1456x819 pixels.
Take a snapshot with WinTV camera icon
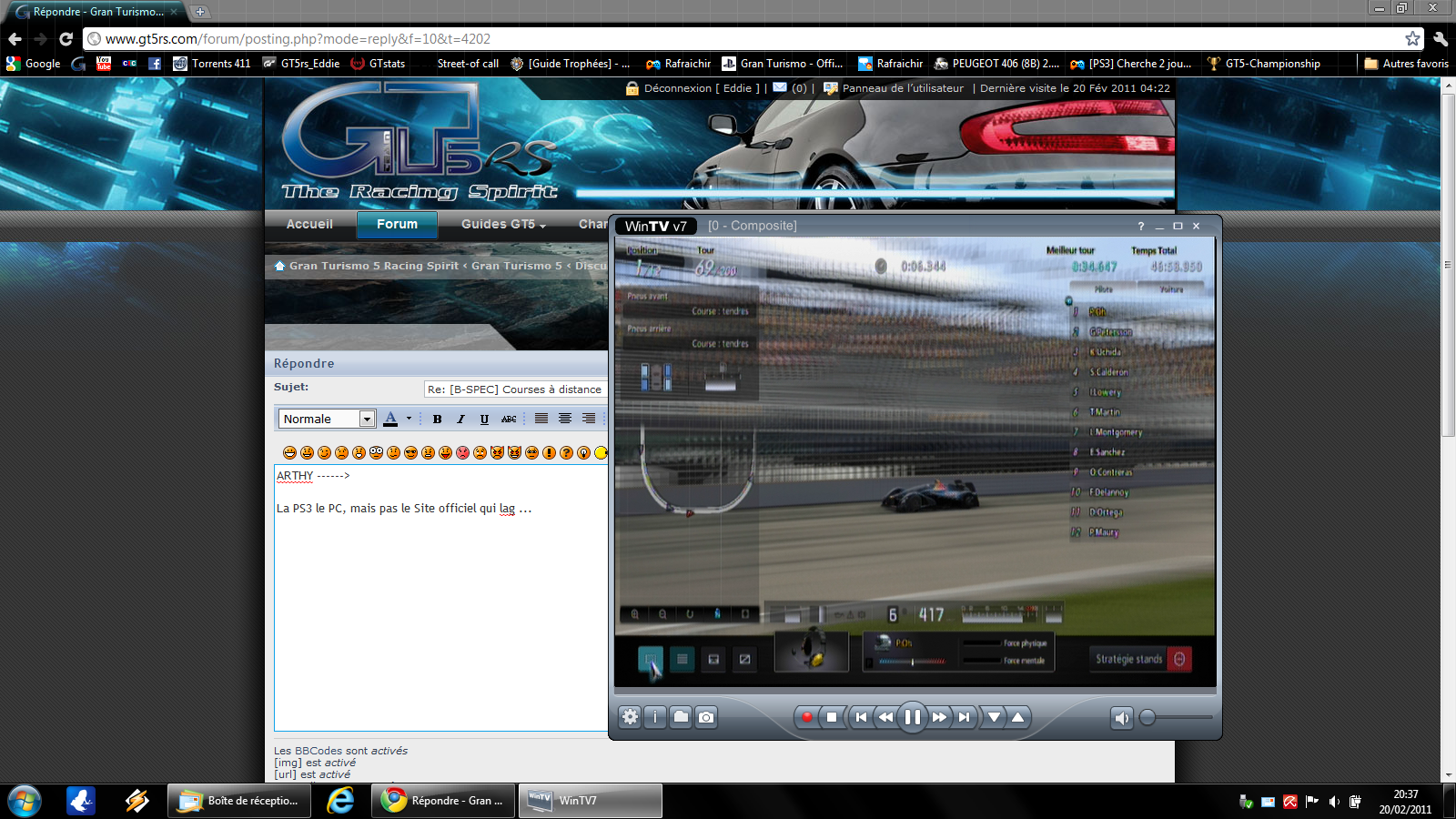pos(706,717)
